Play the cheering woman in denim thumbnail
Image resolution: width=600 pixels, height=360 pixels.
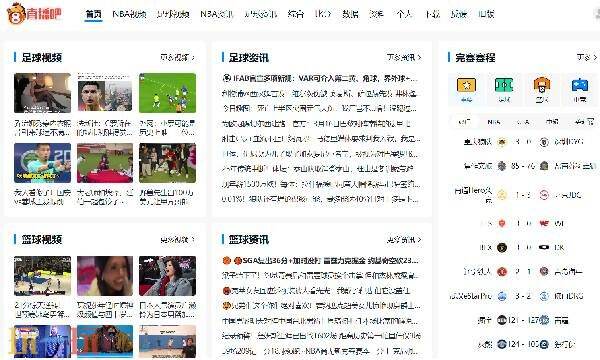click(x=167, y=276)
